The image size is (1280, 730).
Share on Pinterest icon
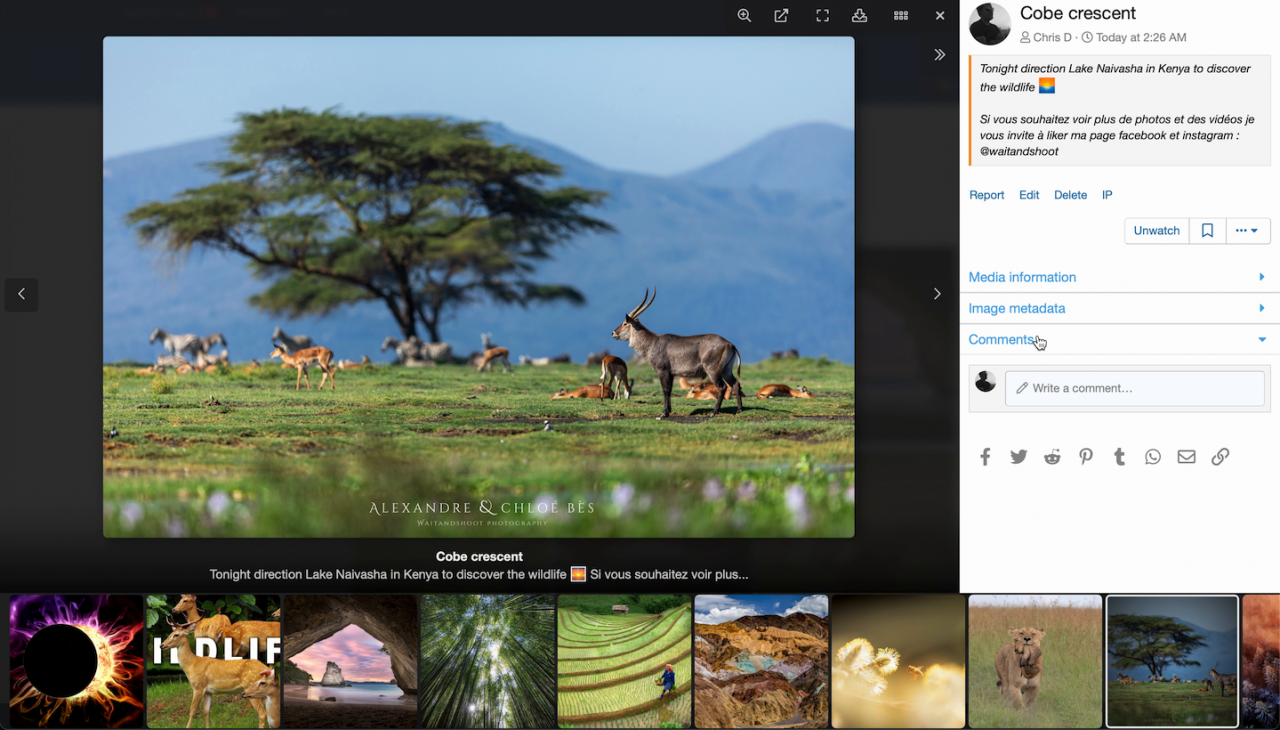coord(1086,457)
